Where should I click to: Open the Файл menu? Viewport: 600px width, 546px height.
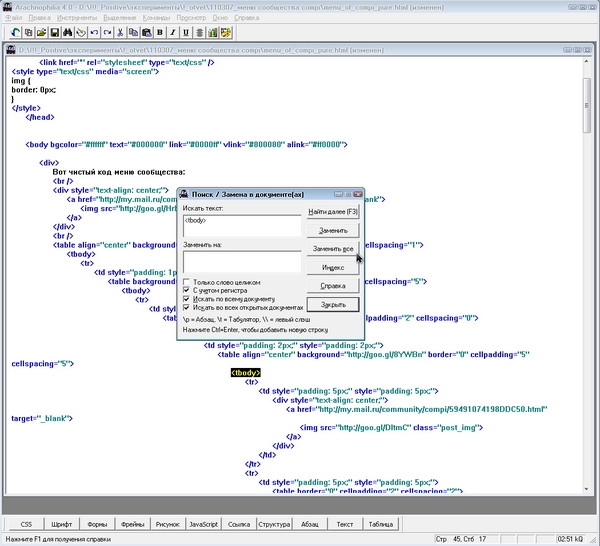tap(14, 18)
